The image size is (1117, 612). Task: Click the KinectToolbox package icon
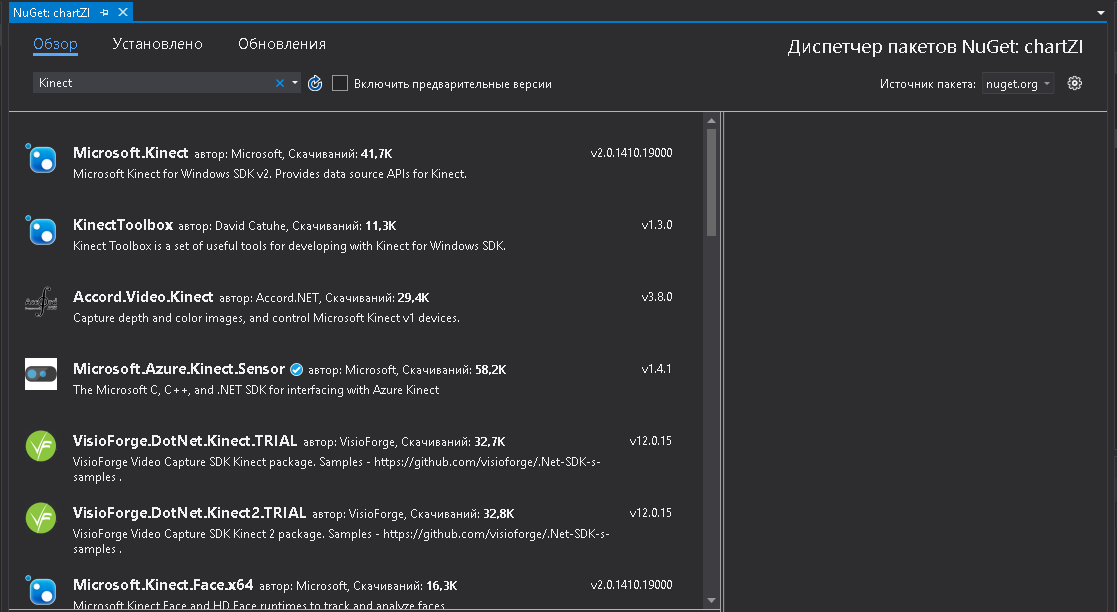(41, 231)
